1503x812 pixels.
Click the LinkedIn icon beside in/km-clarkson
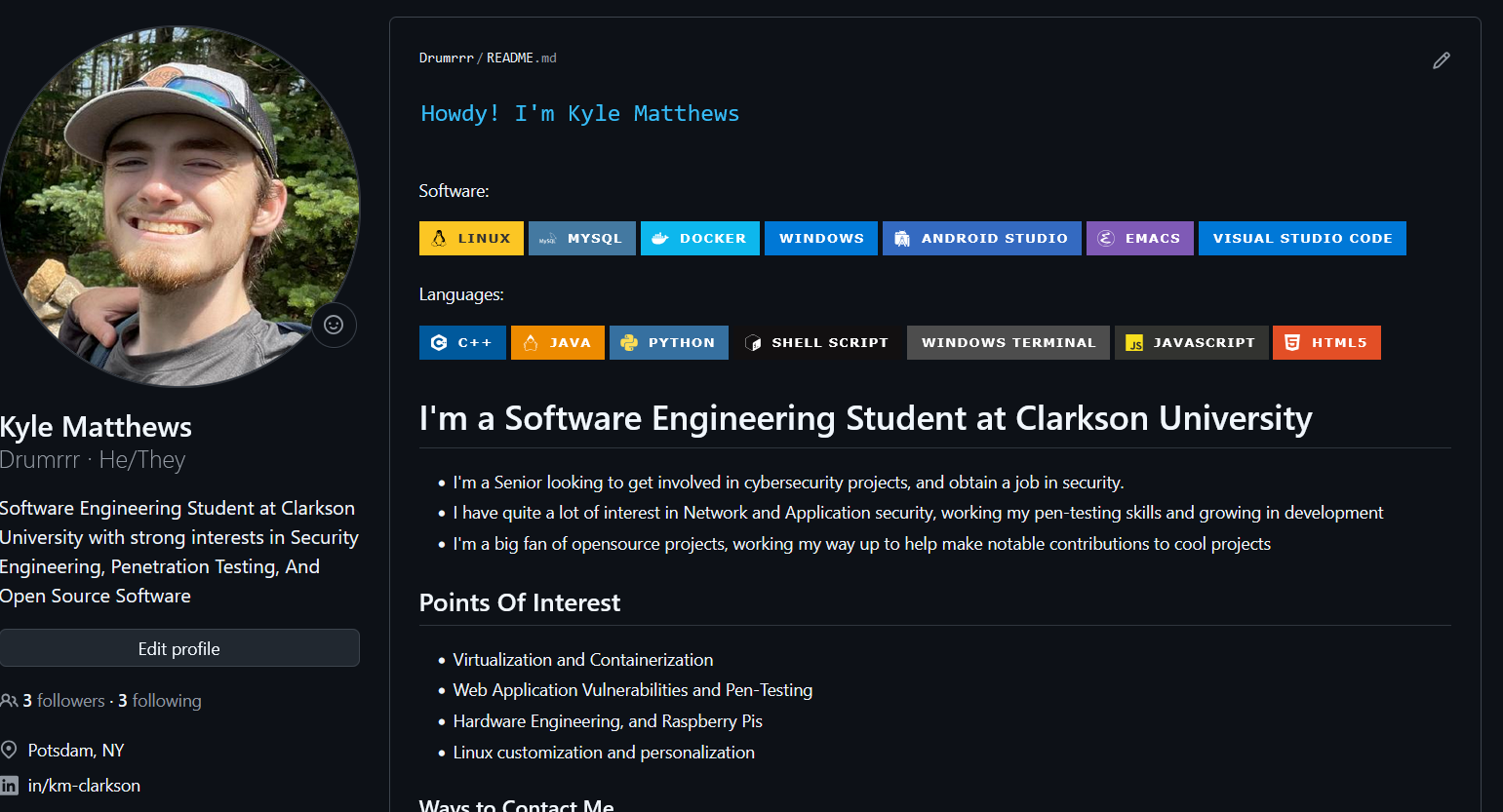click(x=9, y=786)
